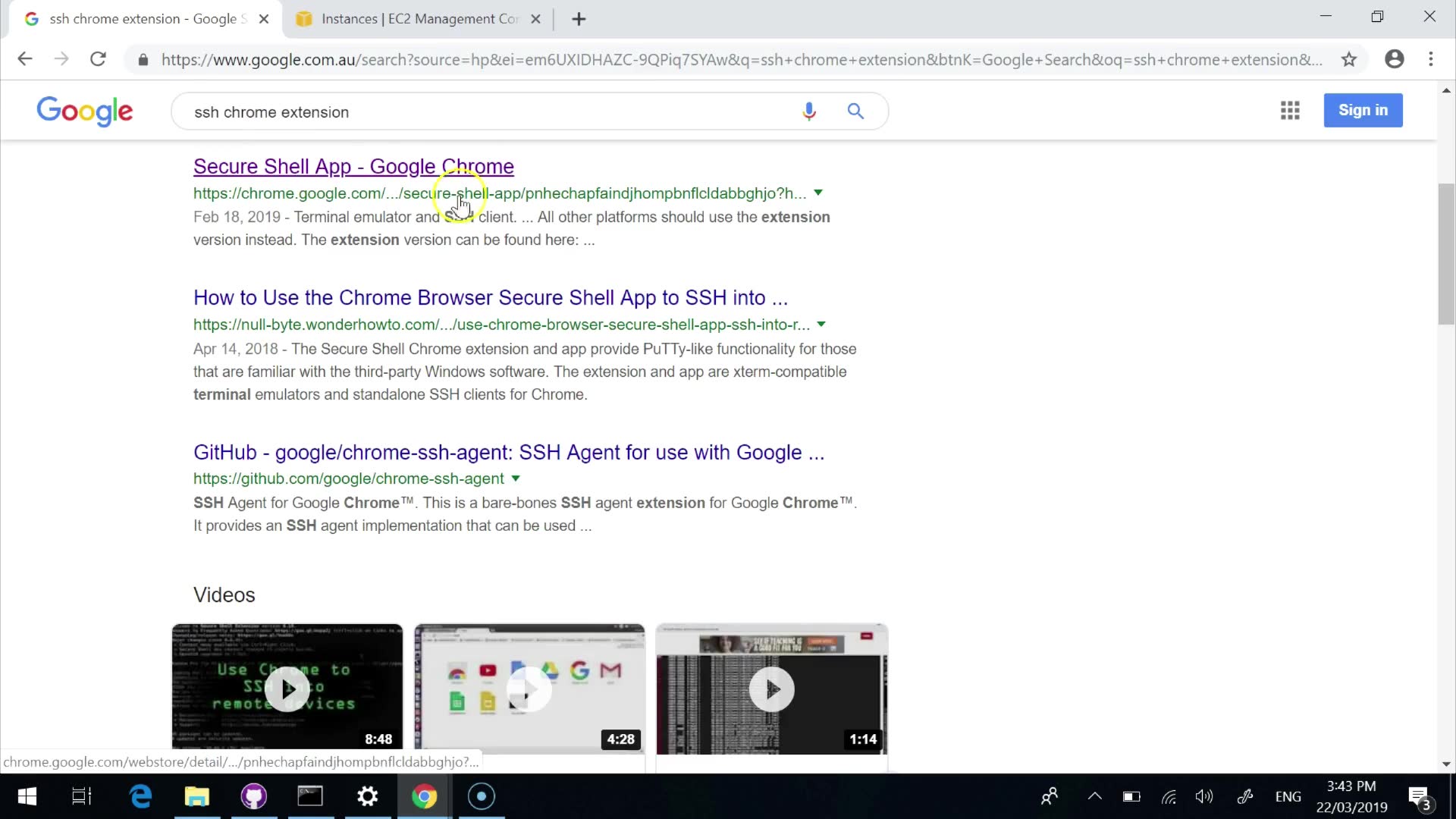
Task: Open the Chrome profile avatar menu
Action: pos(1394,59)
